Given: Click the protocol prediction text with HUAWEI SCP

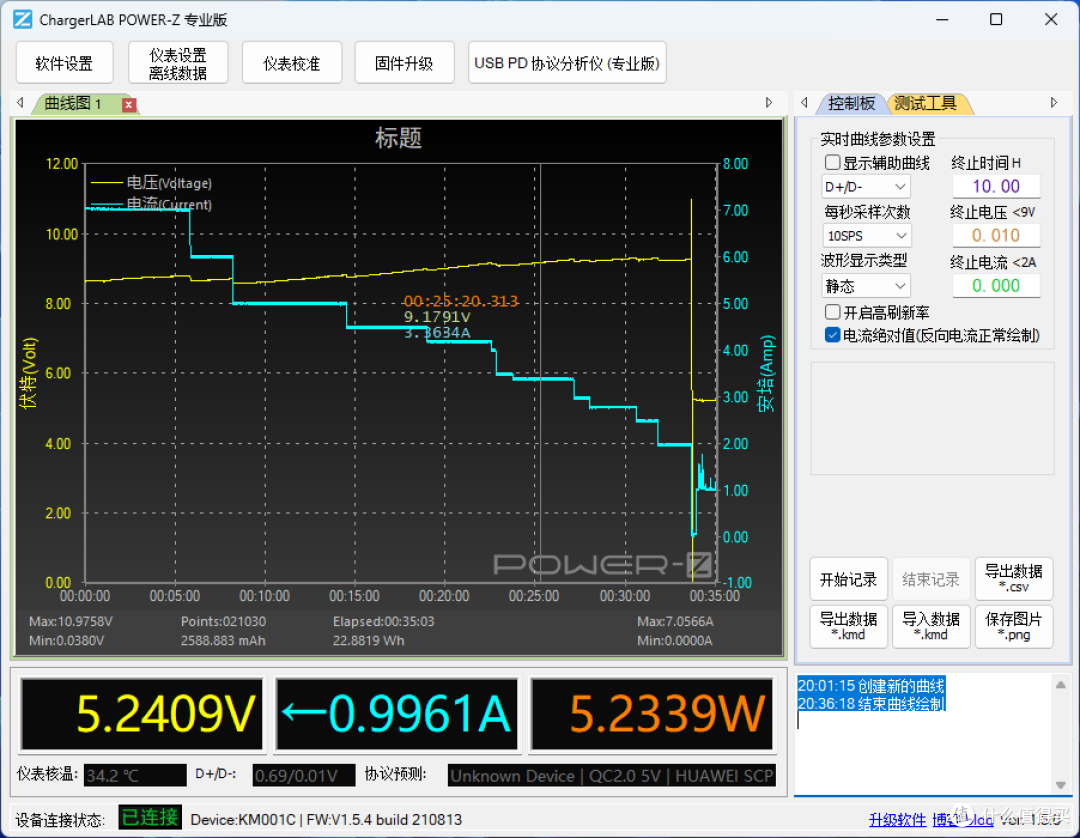Looking at the screenshot, I should click(612, 775).
